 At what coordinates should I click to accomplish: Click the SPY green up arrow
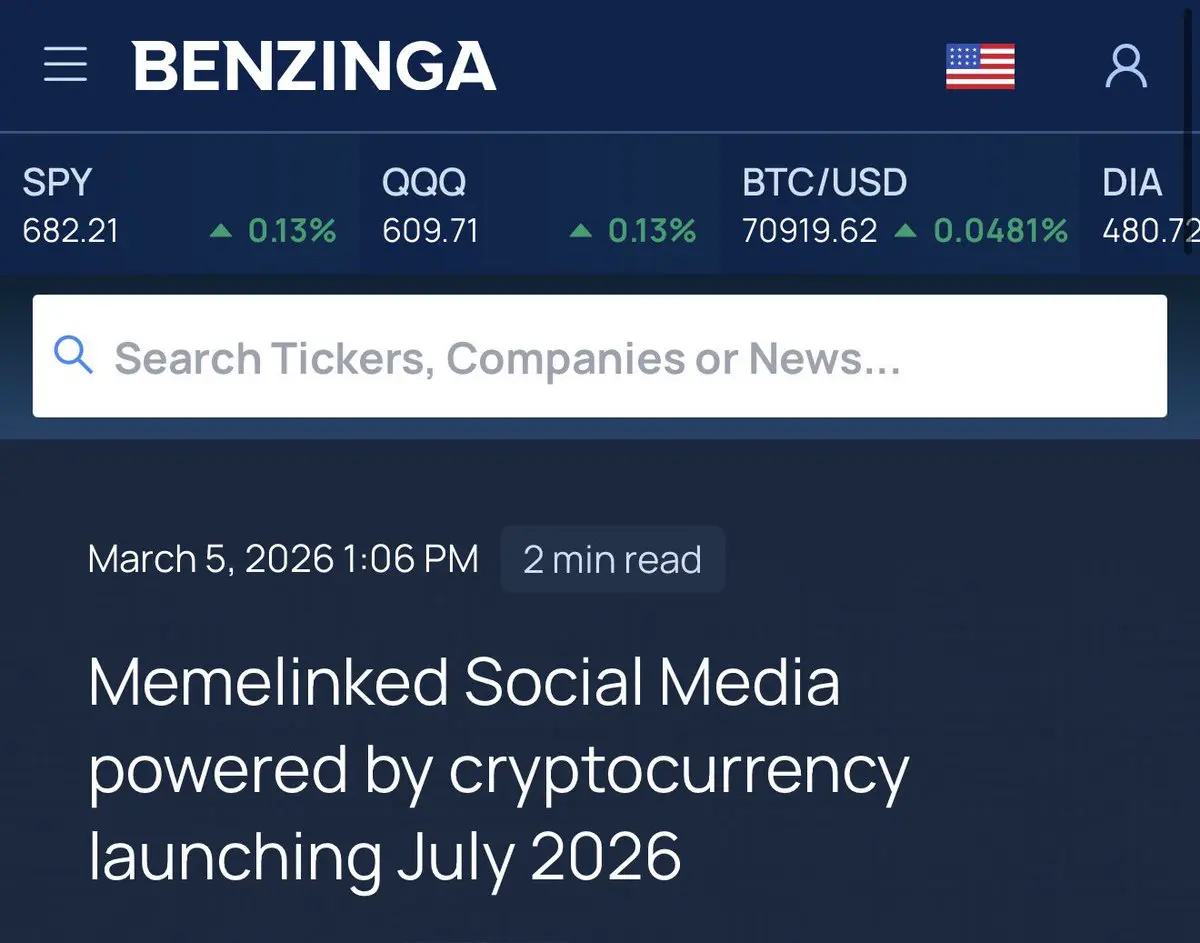click(221, 232)
